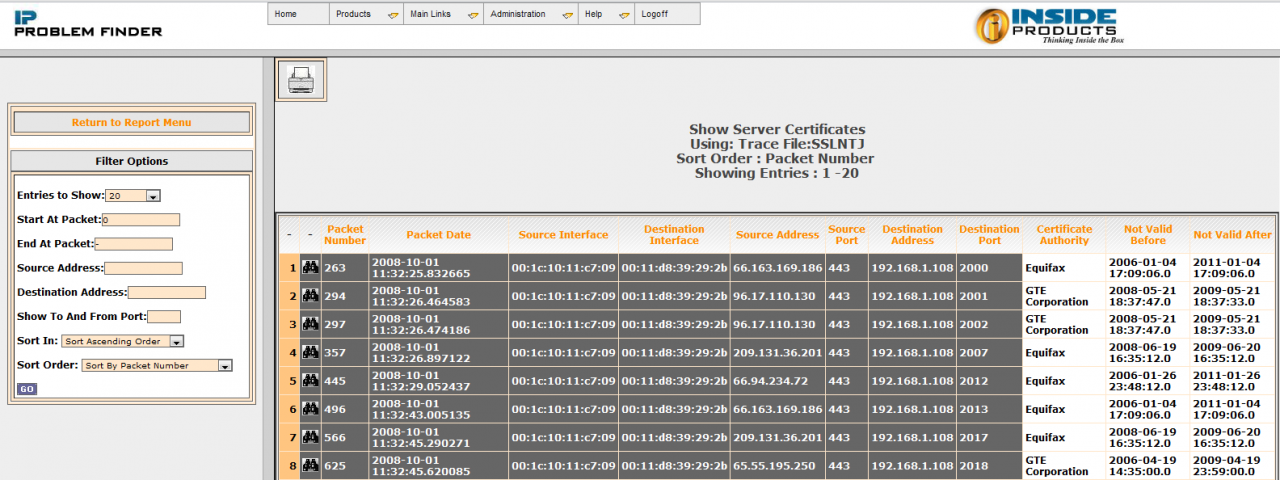The height and width of the screenshot is (480, 1280).
Task: Click Return to Report Menu link
Action: [131, 123]
